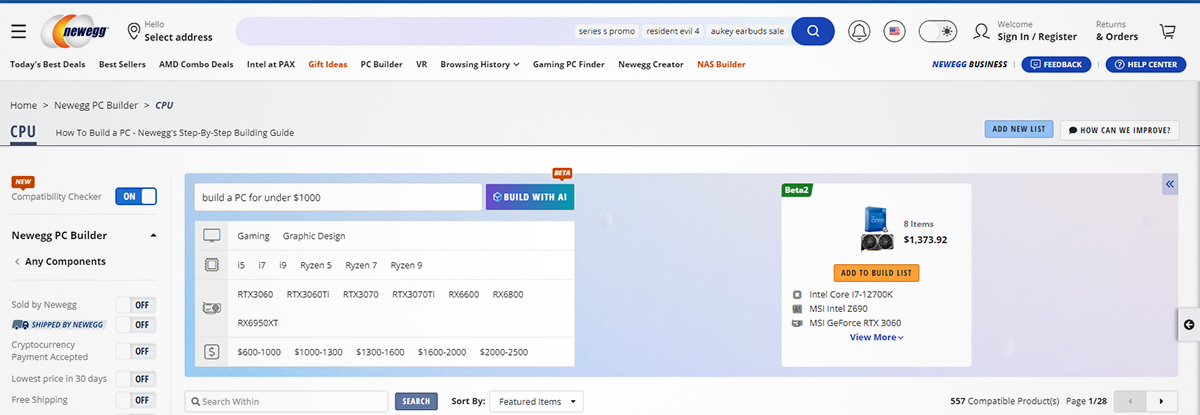1200x415 pixels.
Task: Click the monitor usage icon
Action: tap(211, 236)
